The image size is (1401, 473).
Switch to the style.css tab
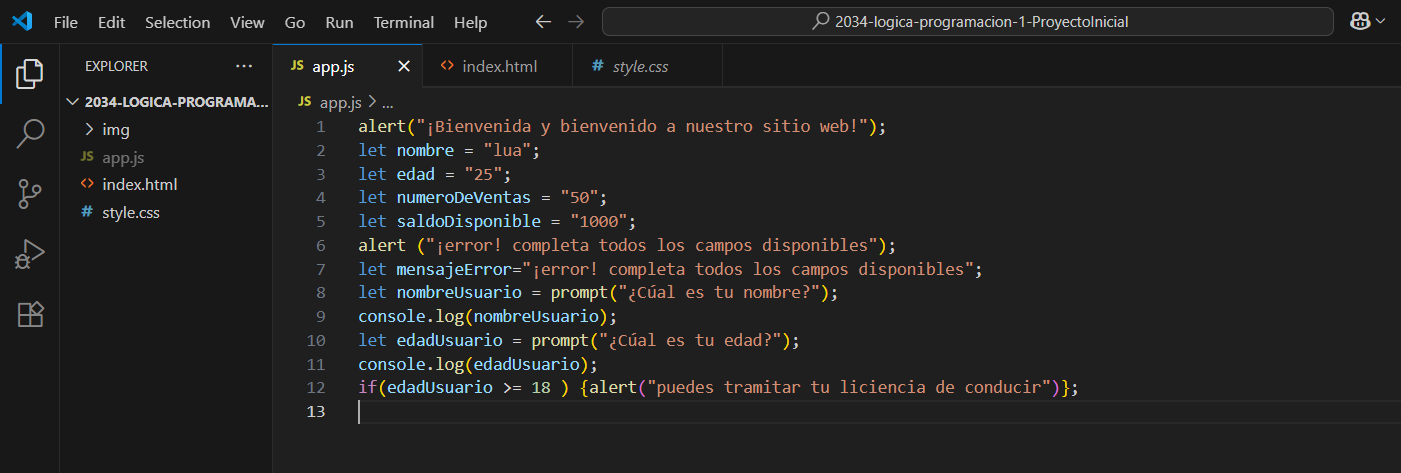pyautogui.click(x=648, y=66)
